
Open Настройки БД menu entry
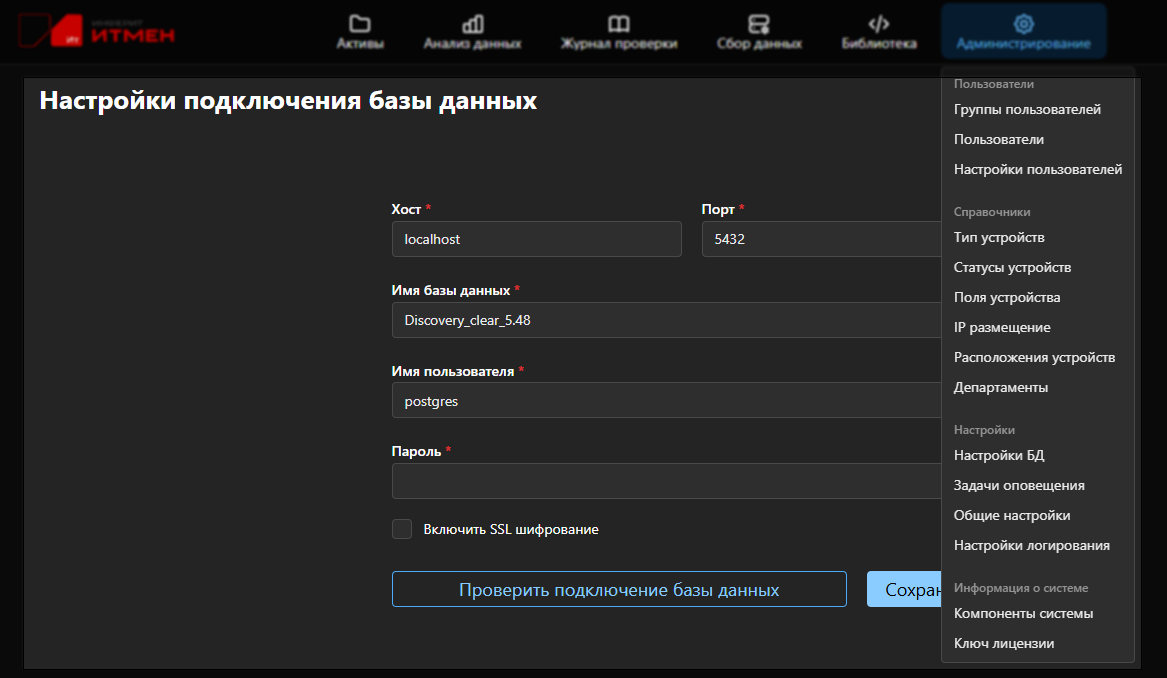[999, 455]
